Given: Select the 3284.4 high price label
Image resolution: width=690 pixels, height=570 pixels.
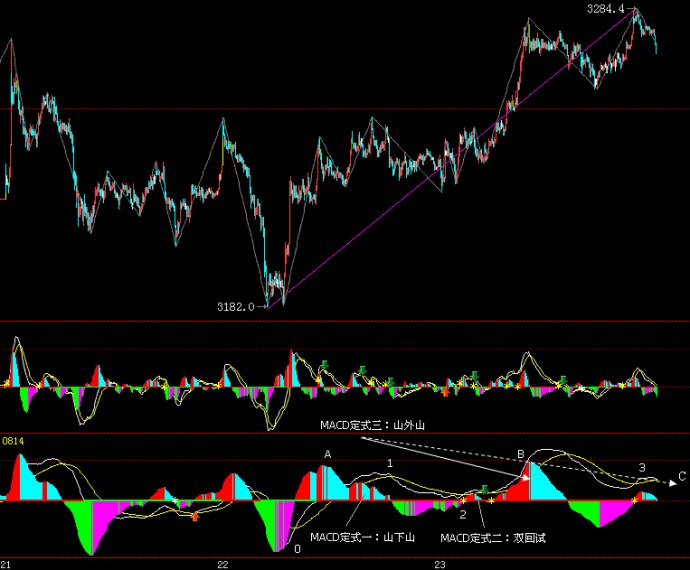Looking at the screenshot, I should pyautogui.click(x=606, y=9).
